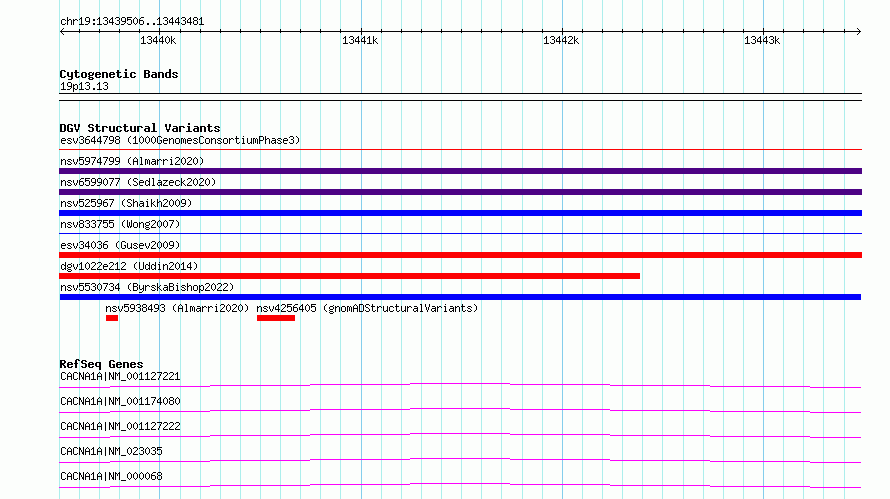Select the red bar under dgv1022e212

point(350,276)
